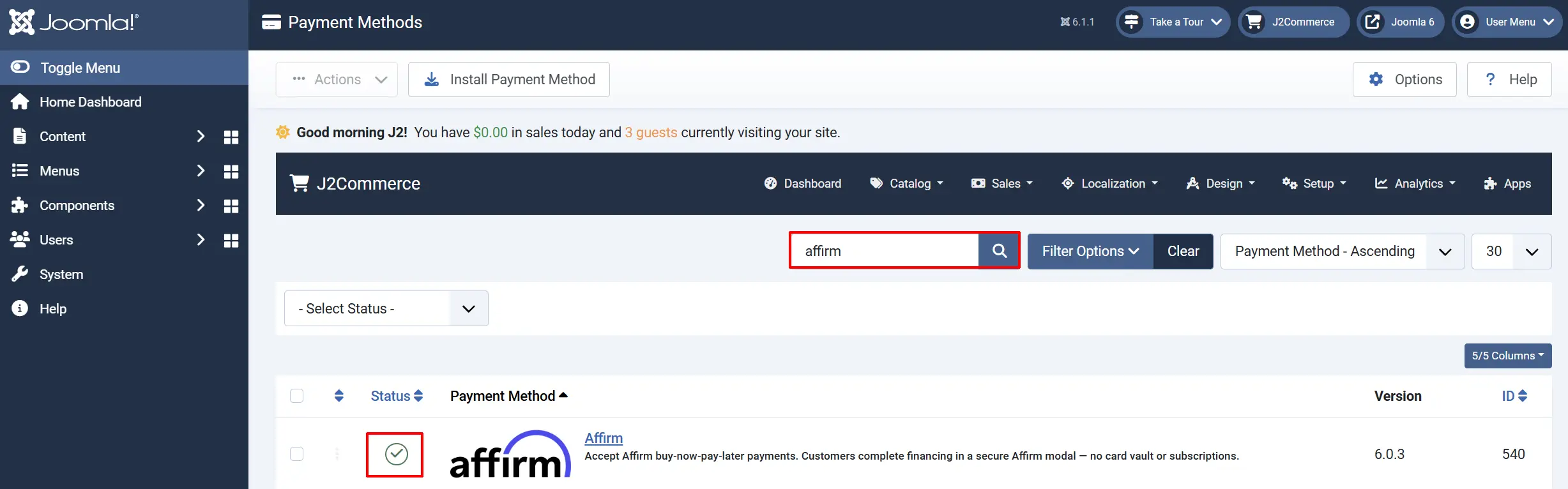Click the Users sidebar item

tap(56, 240)
